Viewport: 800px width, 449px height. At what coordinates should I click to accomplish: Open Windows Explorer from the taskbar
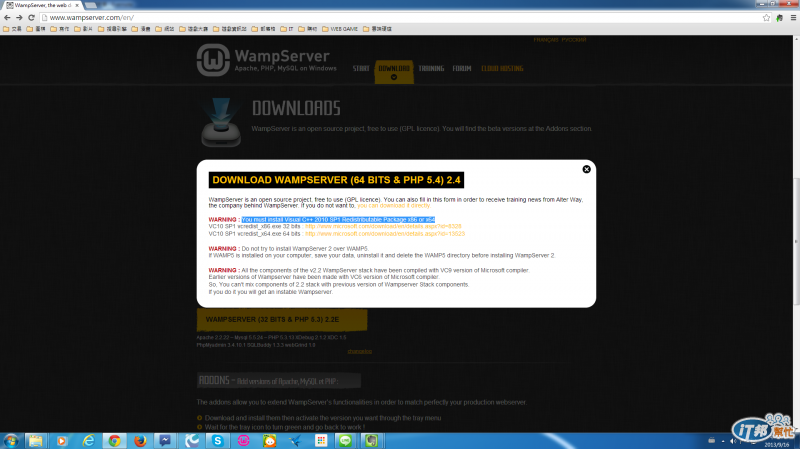click(x=36, y=441)
